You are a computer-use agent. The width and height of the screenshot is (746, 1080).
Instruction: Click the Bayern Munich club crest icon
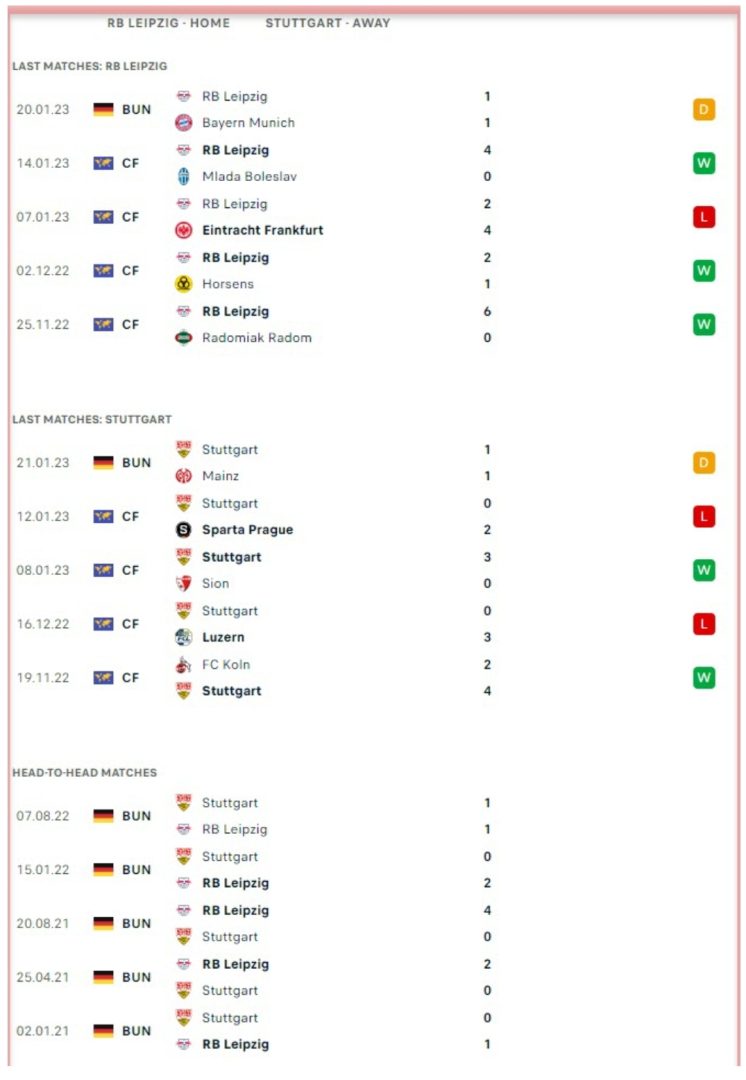(x=183, y=123)
